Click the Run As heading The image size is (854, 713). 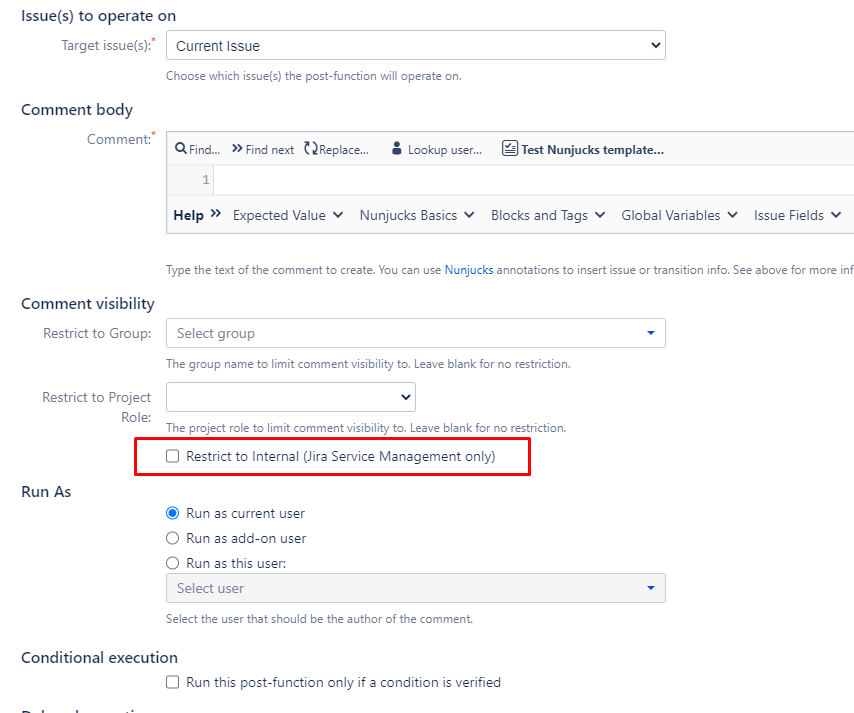46,491
